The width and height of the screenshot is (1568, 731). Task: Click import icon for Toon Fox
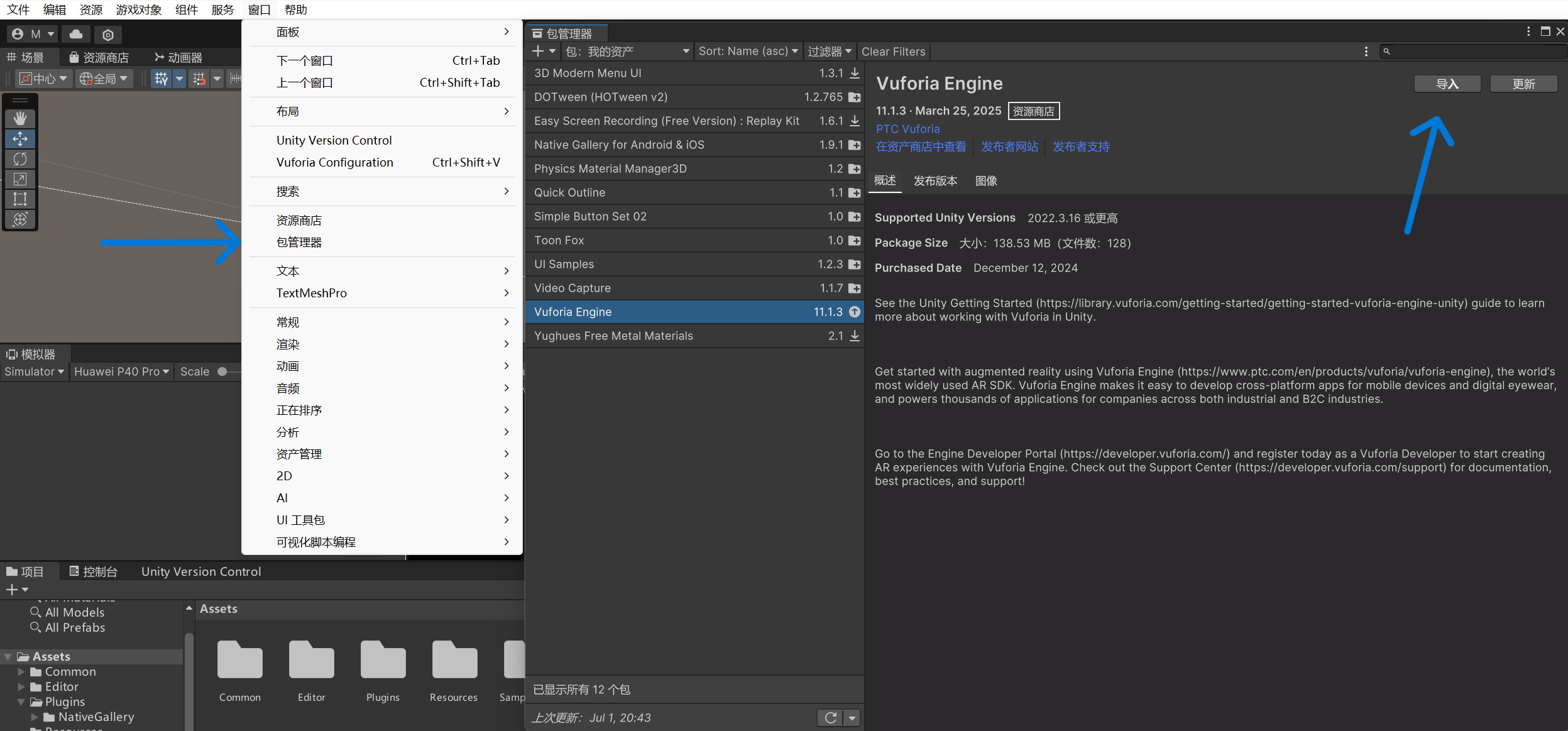[855, 241]
